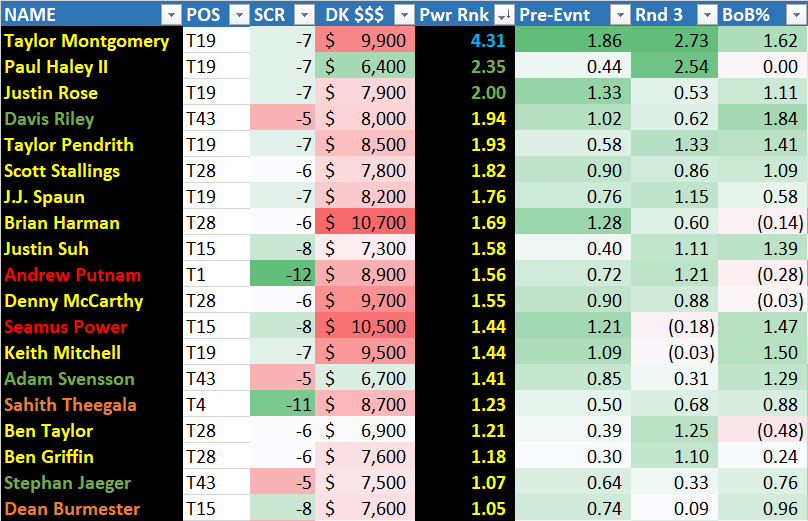Select the Scott Stallings name cell
This screenshot has width=808, height=521.
click(x=92, y=171)
